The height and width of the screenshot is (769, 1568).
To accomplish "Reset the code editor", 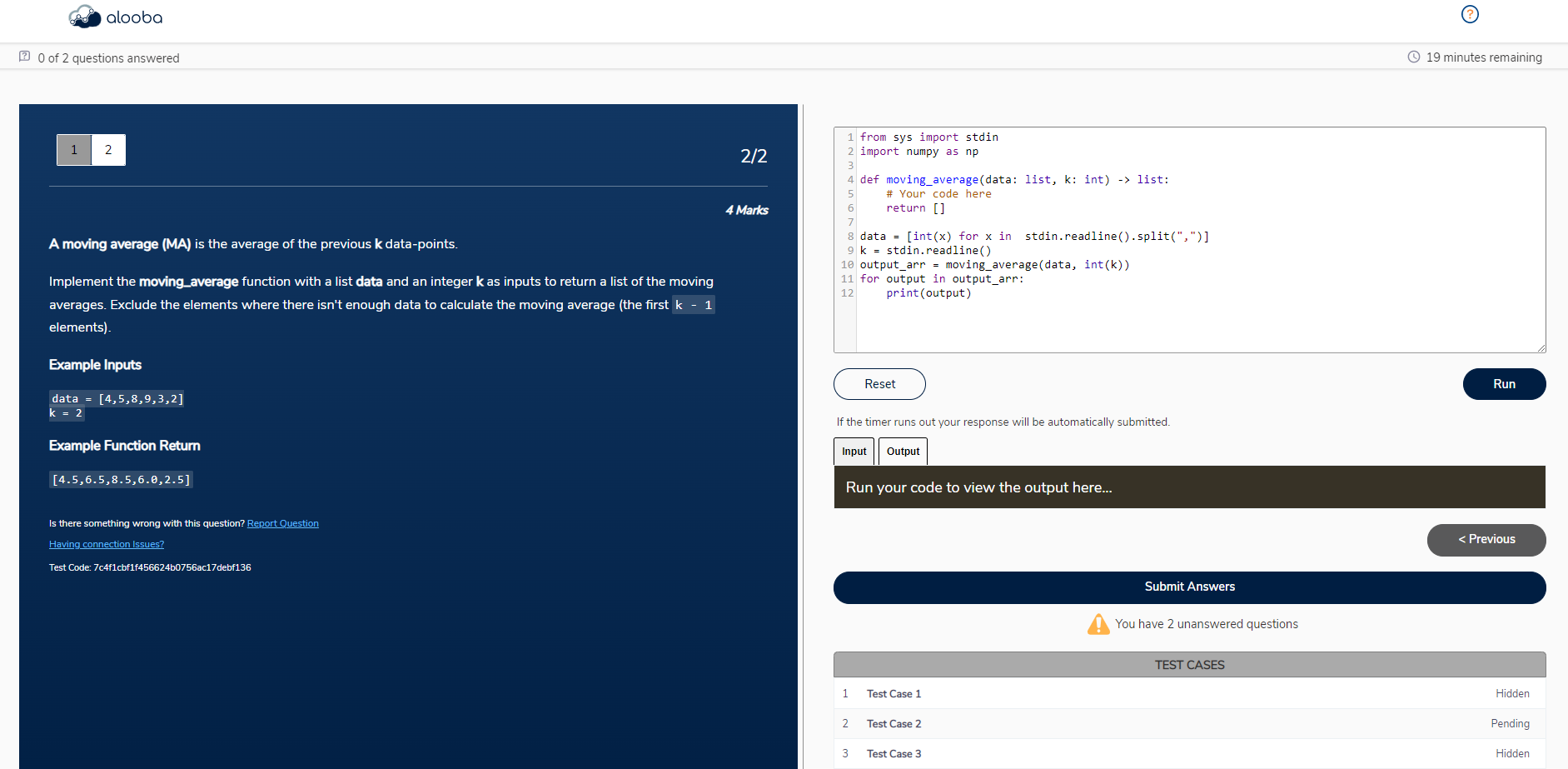I will click(879, 384).
